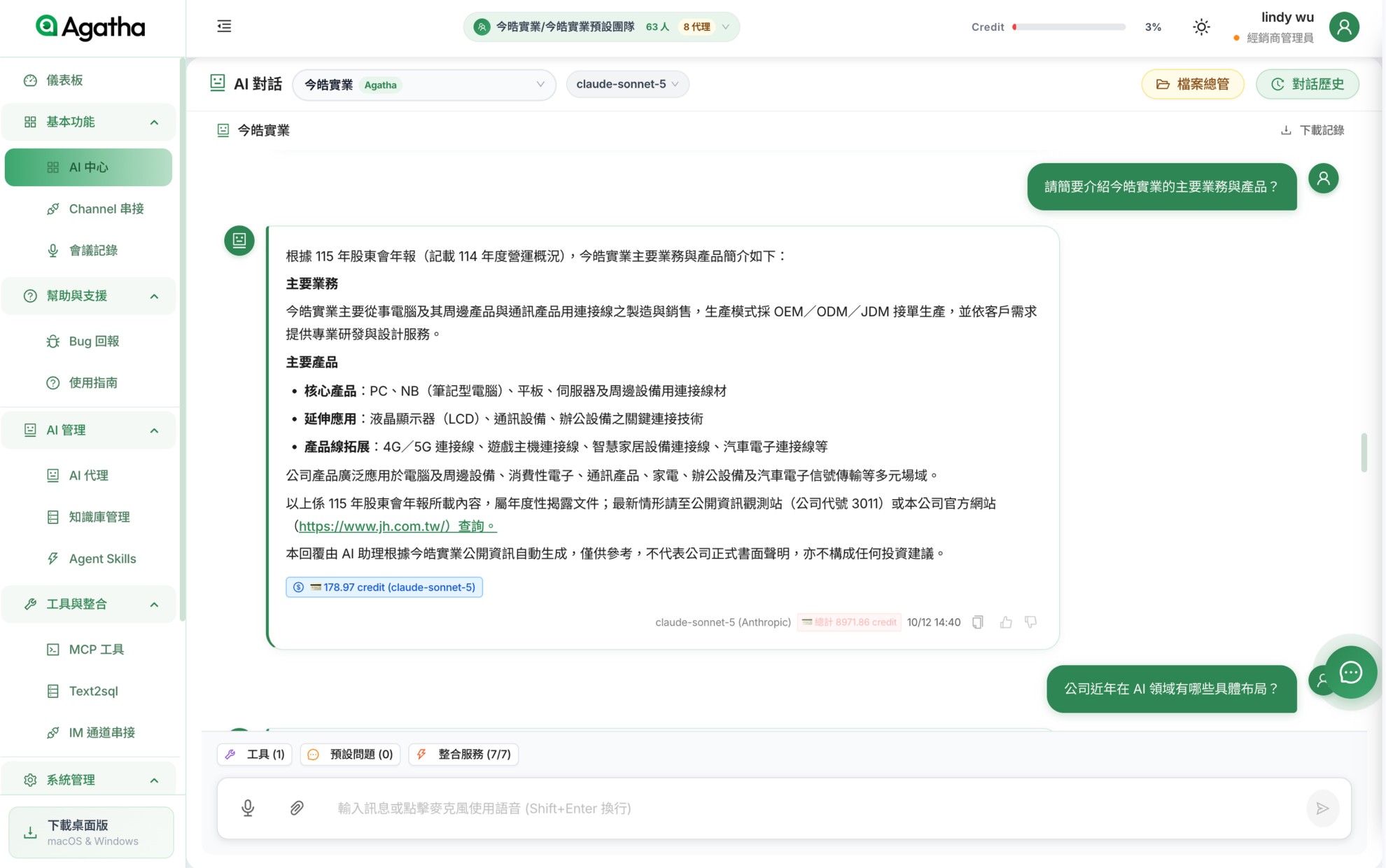Open 使用指南 page
1386x868 pixels.
click(x=88, y=382)
